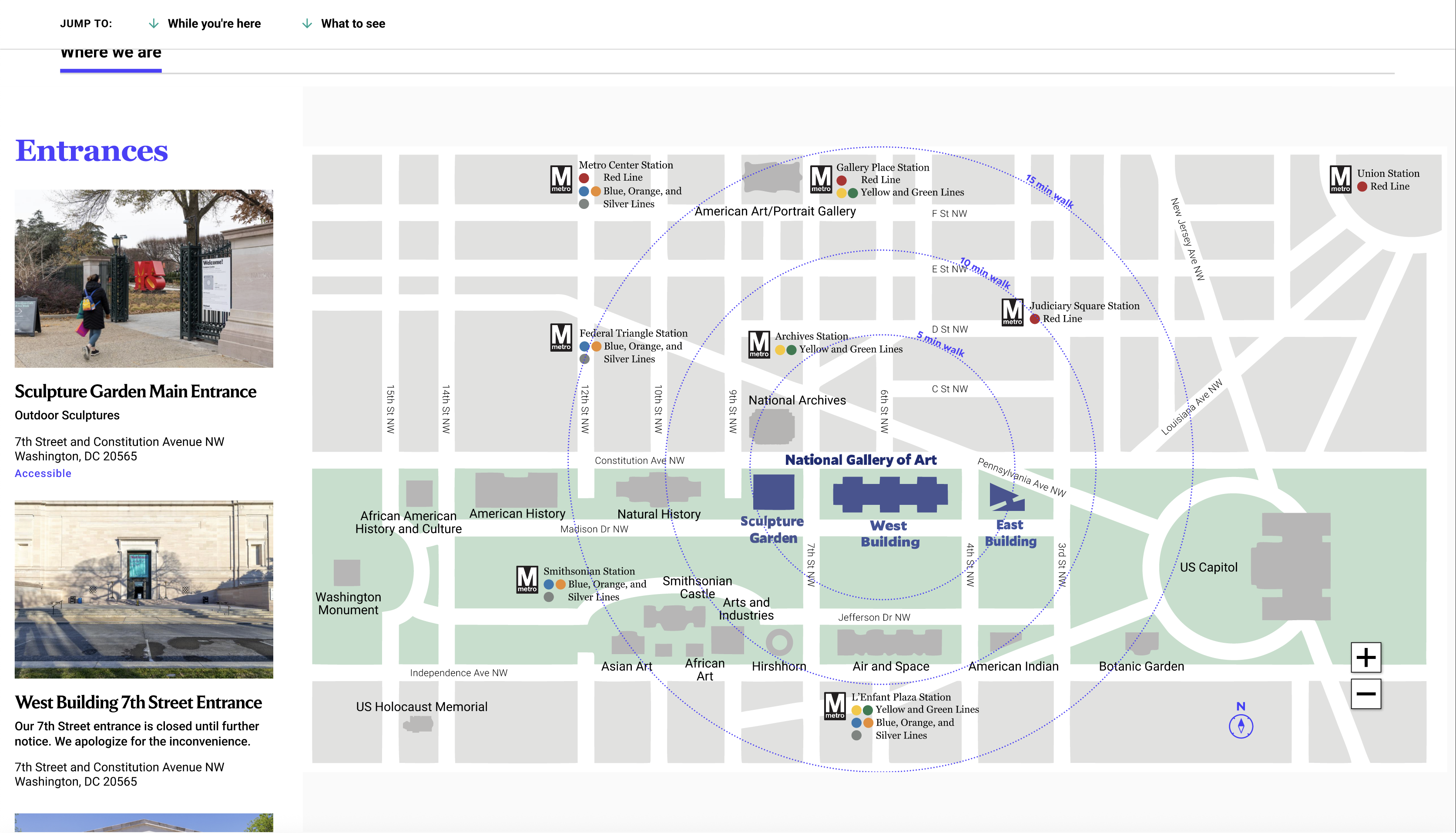Click the down arrow beside While you're here
Viewport: 1456px width, 833px height.
pyautogui.click(x=154, y=24)
